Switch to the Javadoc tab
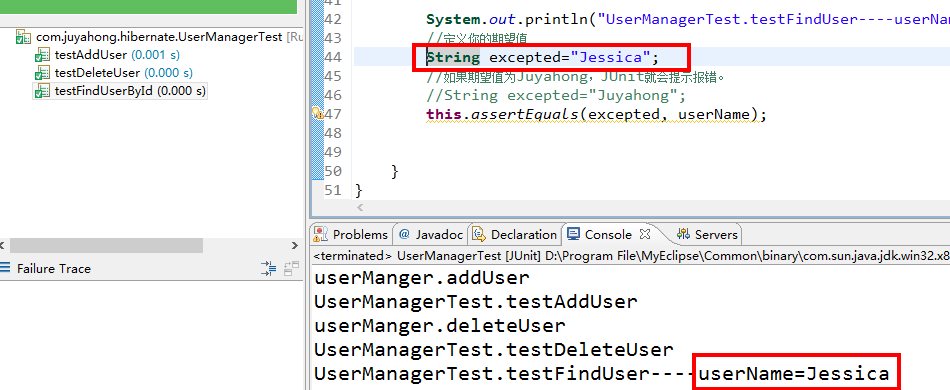Image resolution: width=950 pixels, height=390 pixels. 431,234
